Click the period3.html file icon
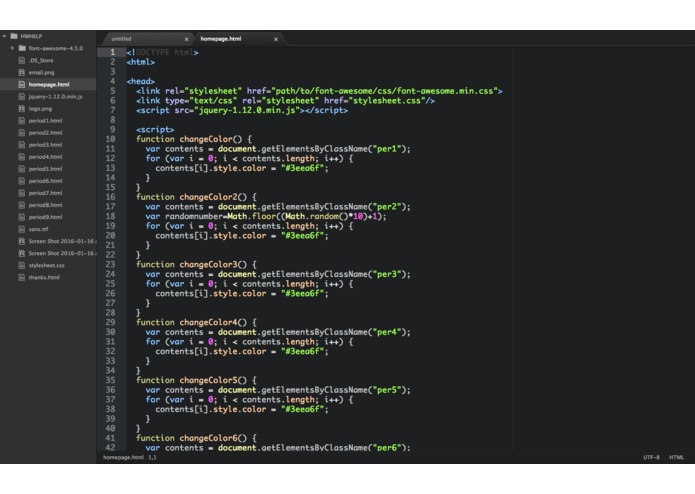This screenshot has height=494, width=695. tap(22, 145)
